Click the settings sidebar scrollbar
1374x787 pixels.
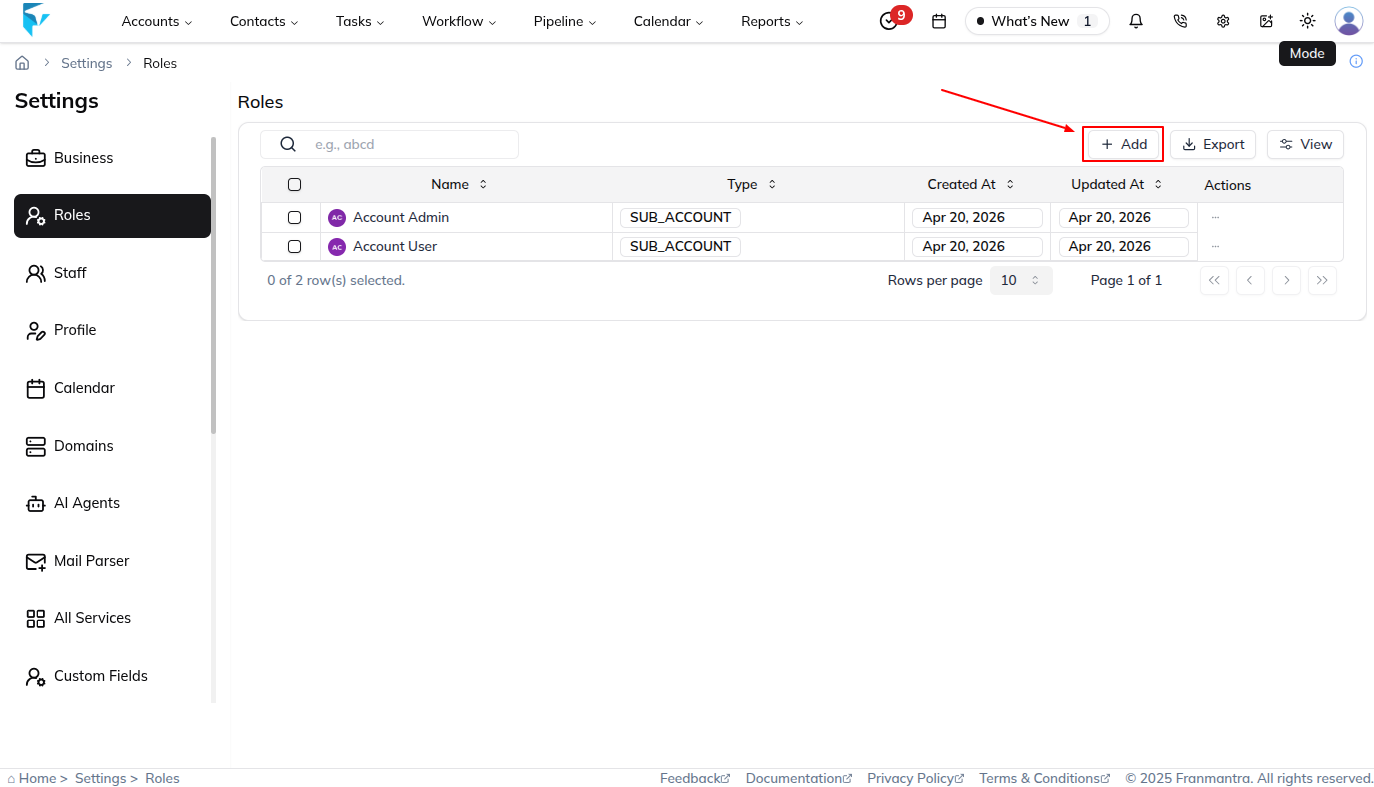click(213, 285)
